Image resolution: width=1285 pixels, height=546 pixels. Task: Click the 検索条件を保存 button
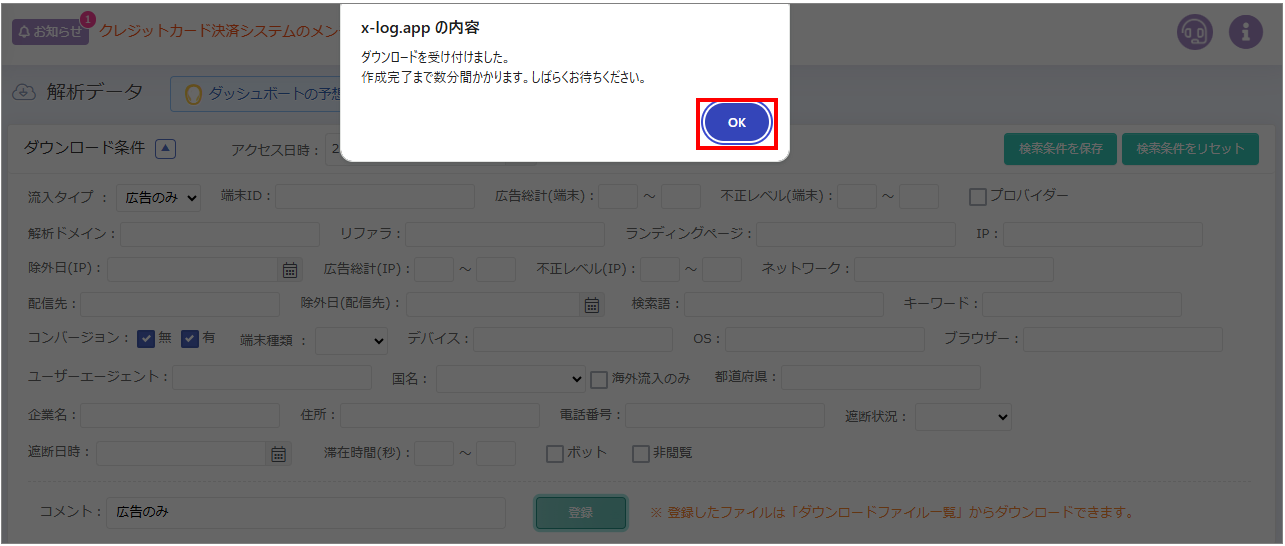point(1060,149)
